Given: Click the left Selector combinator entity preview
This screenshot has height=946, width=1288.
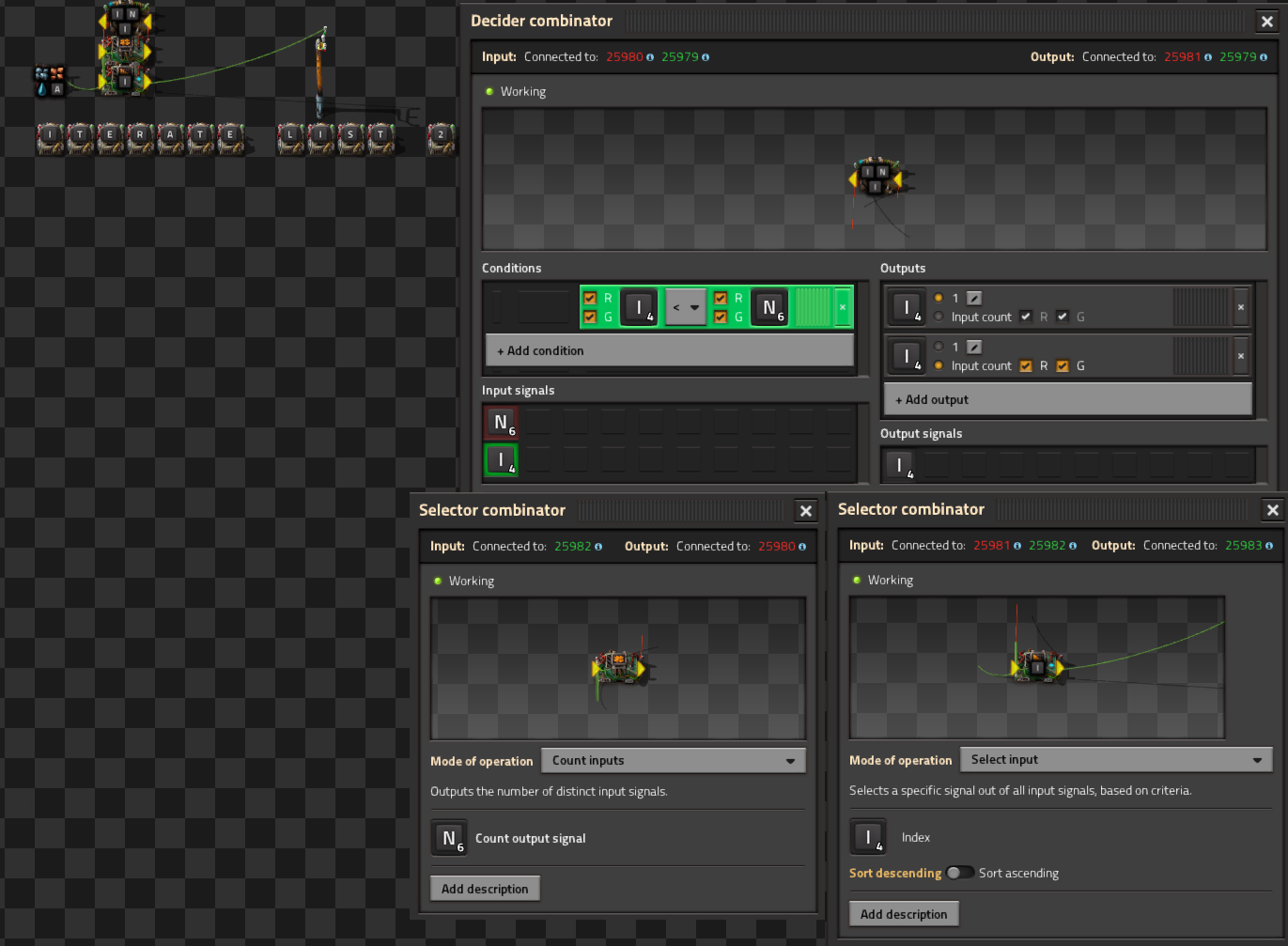Looking at the screenshot, I should 618,668.
